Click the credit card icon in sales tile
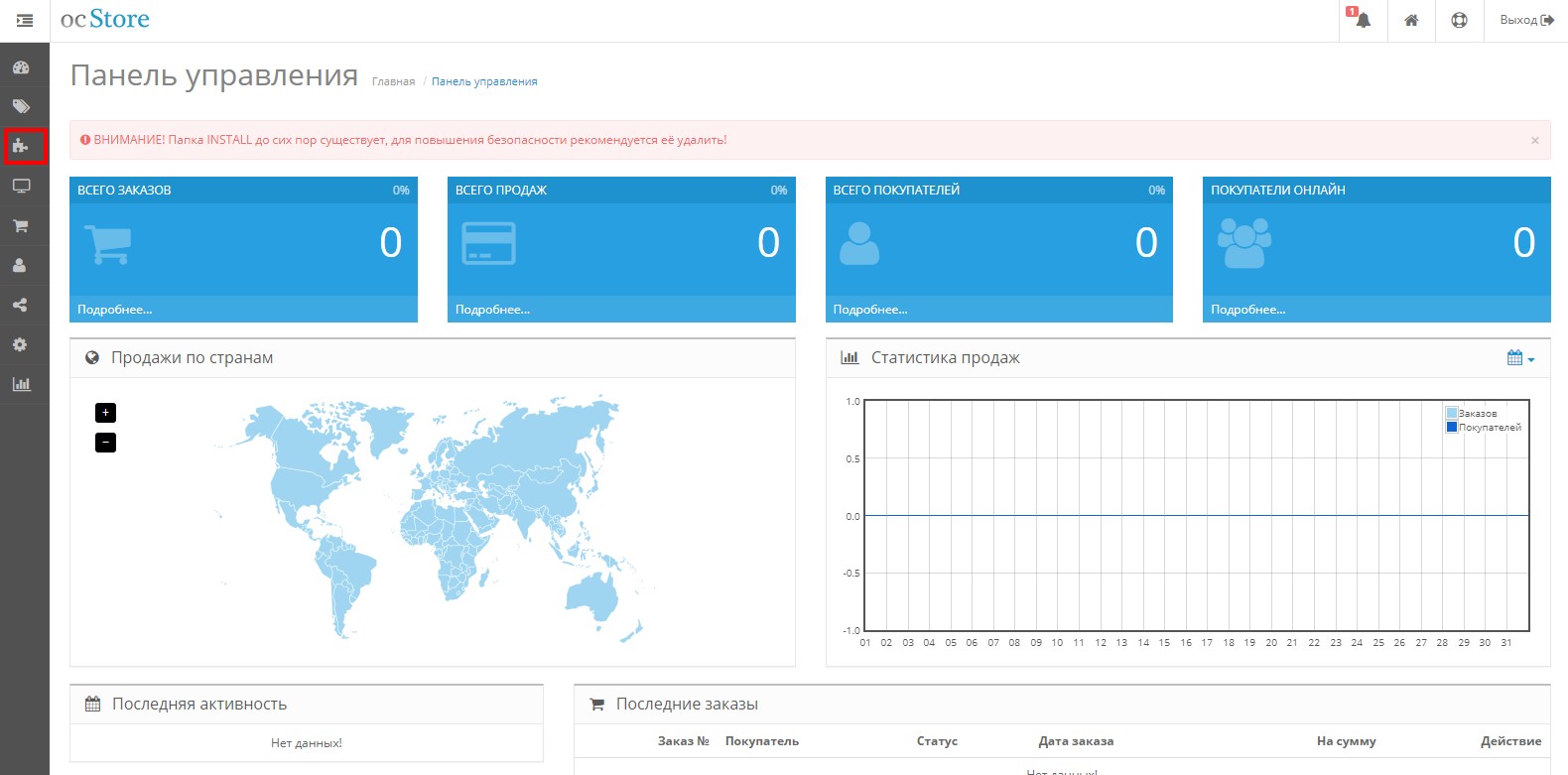Image resolution: width=1568 pixels, height=775 pixels. (x=488, y=244)
